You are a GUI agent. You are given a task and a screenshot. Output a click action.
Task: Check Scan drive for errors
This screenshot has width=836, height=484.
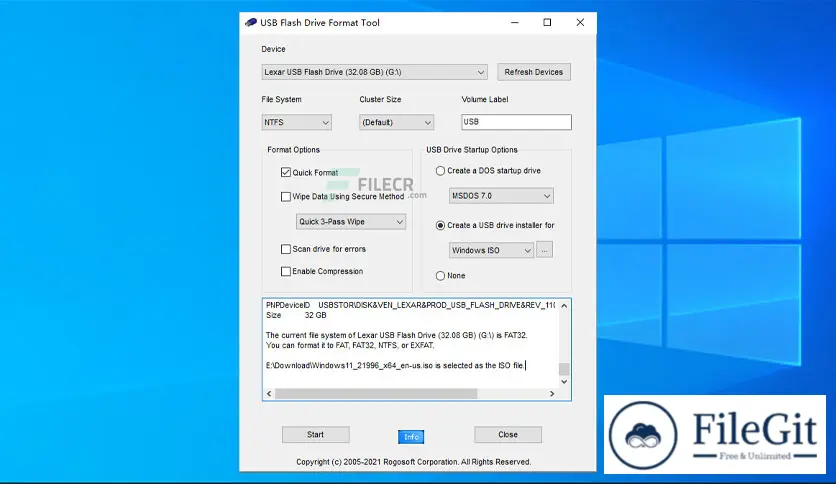286,249
